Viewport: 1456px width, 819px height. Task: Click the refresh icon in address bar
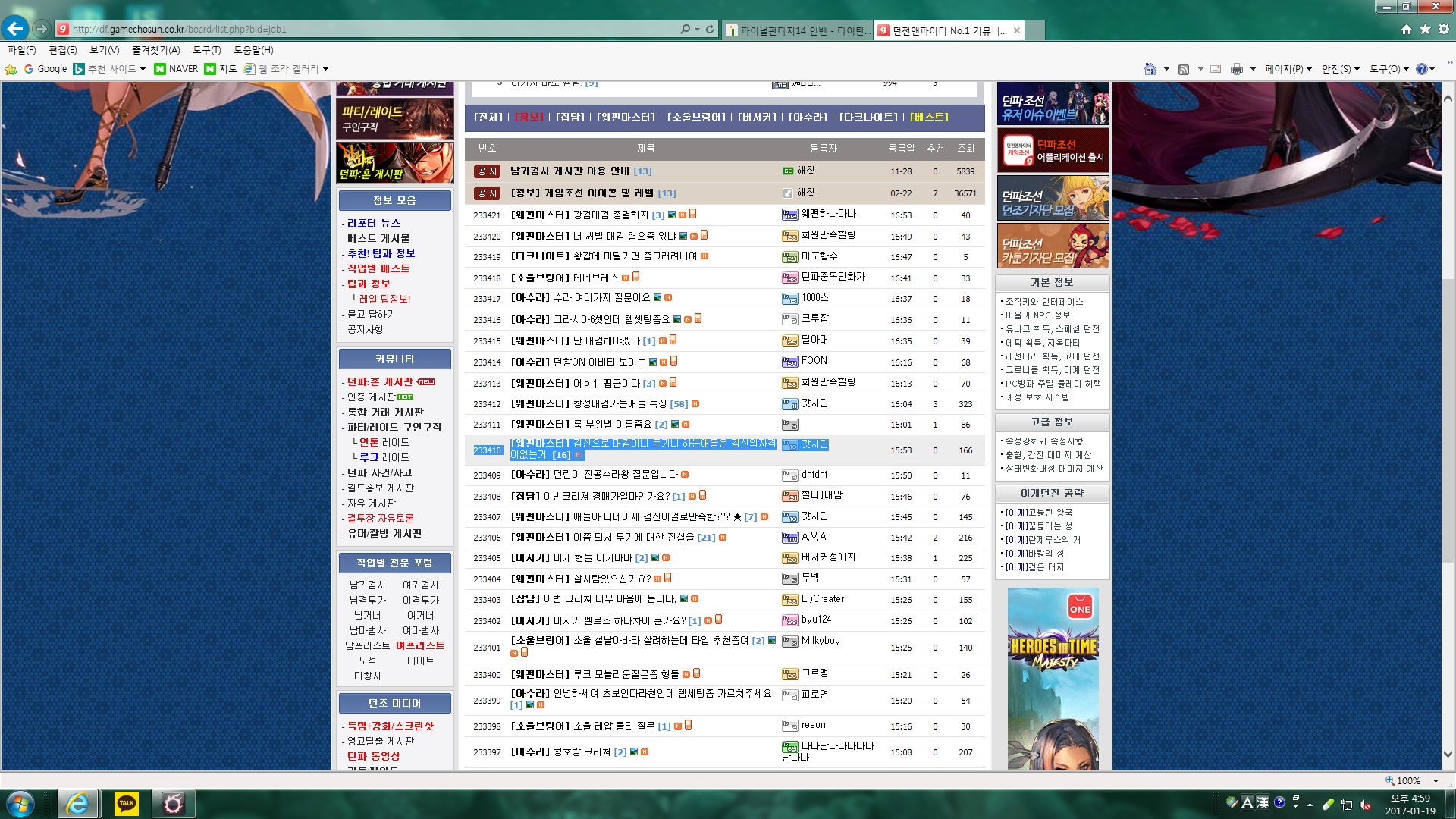pos(710,29)
